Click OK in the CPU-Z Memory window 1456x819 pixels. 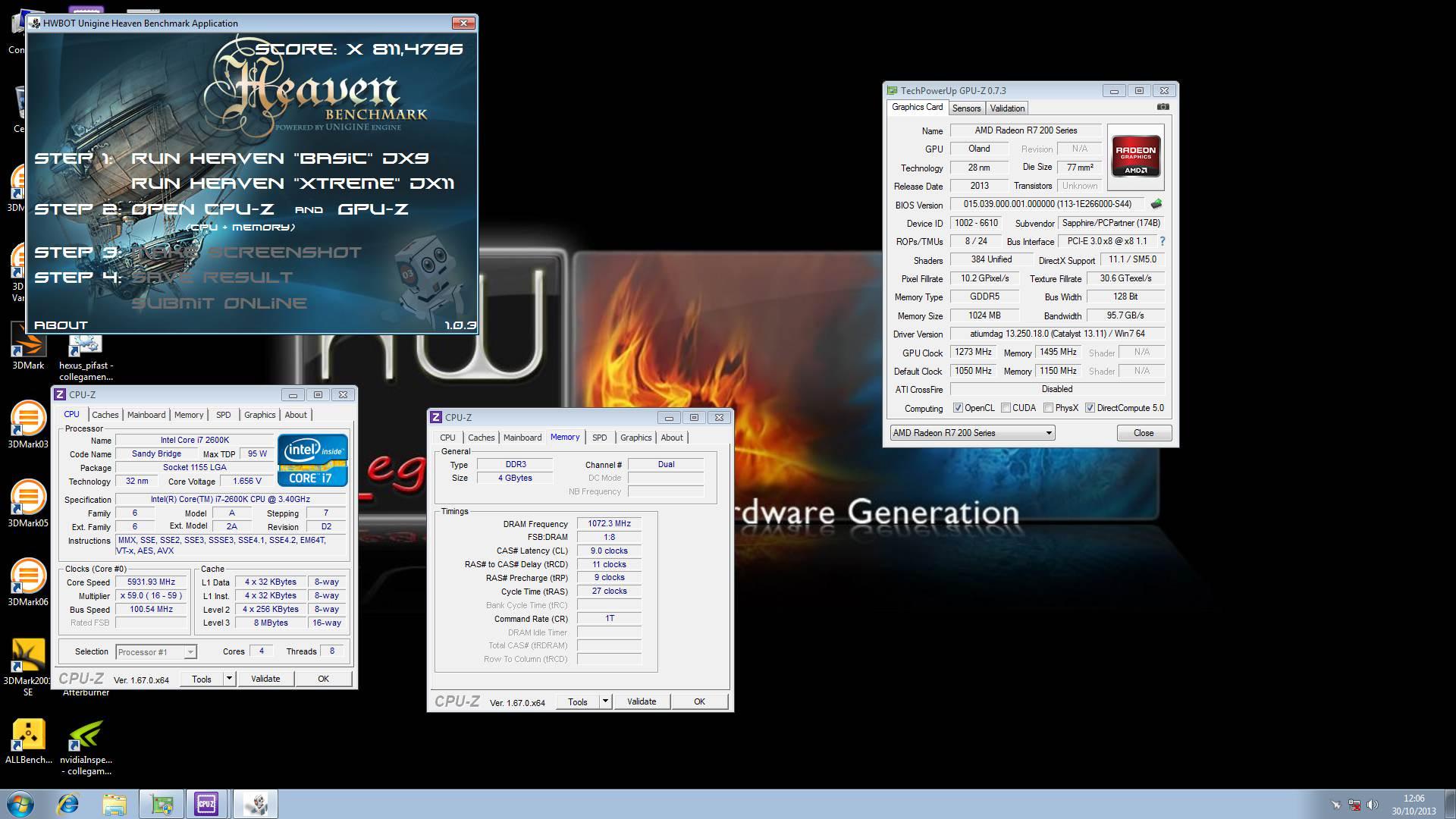pyautogui.click(x=699, y=701)
